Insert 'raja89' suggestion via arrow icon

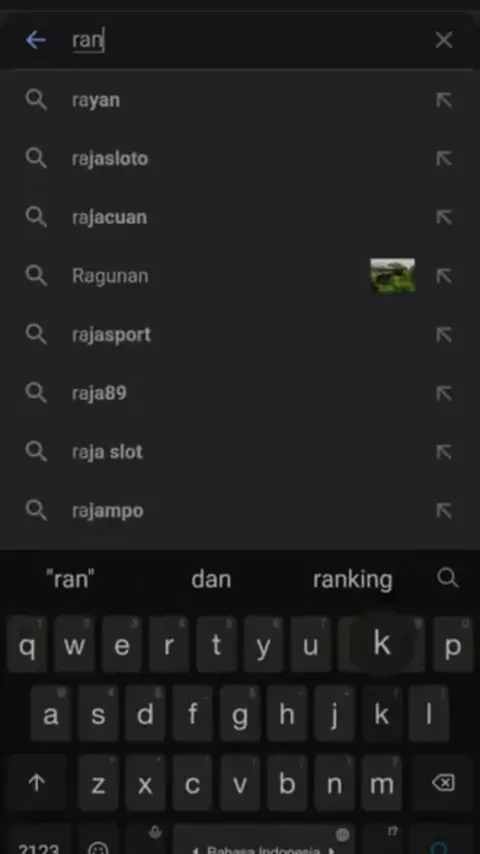click(x=443, y=393)
